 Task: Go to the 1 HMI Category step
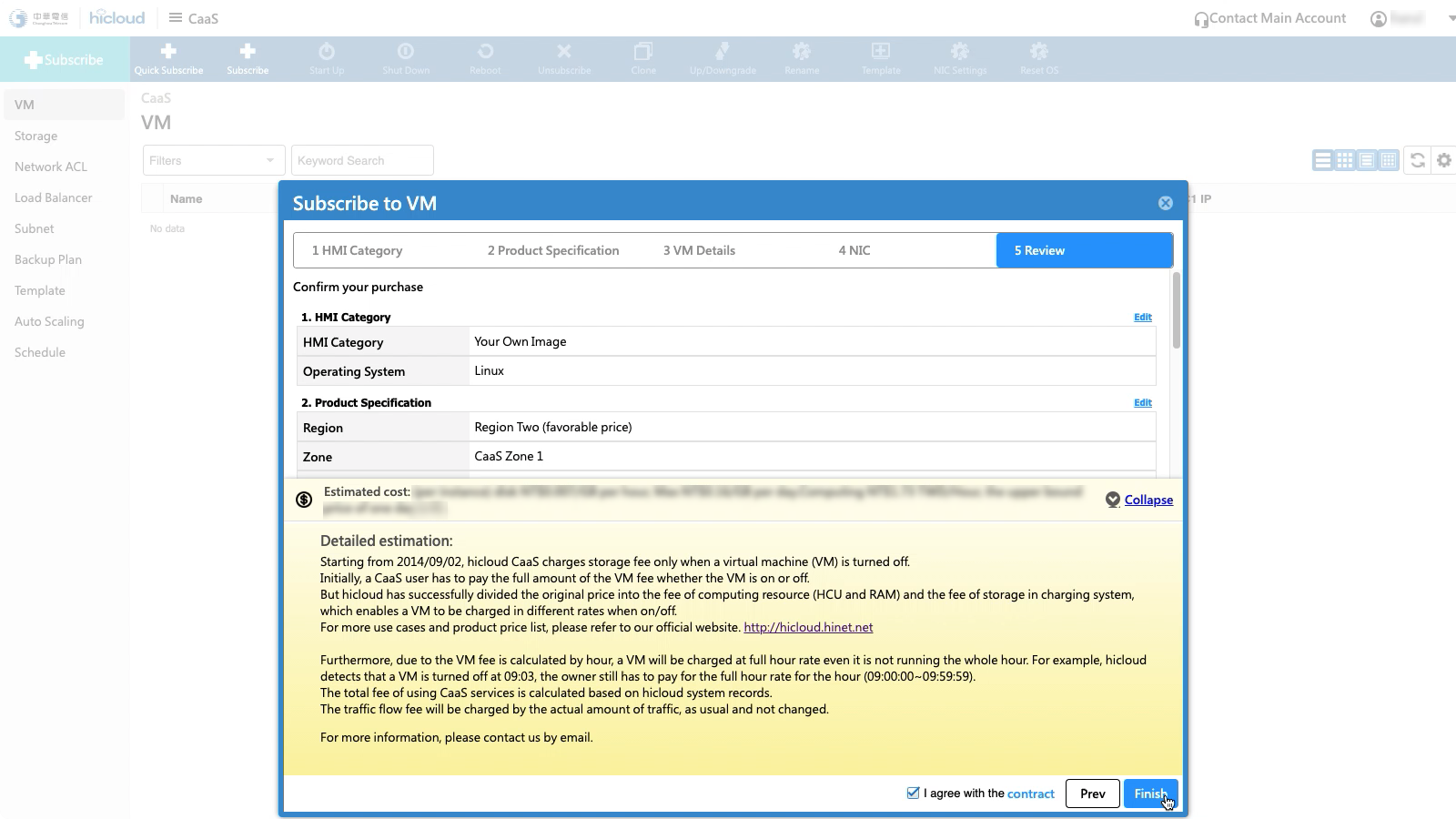357,250
